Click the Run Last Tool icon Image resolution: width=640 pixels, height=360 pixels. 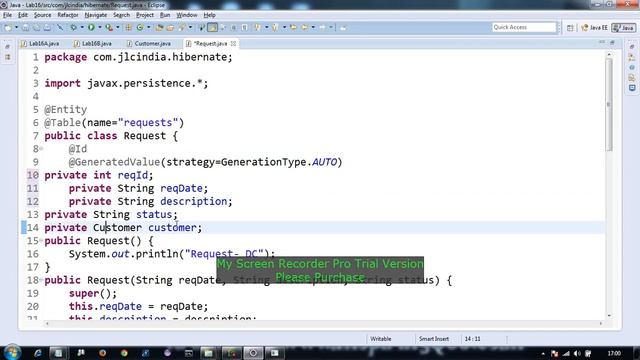pos(109,27)
